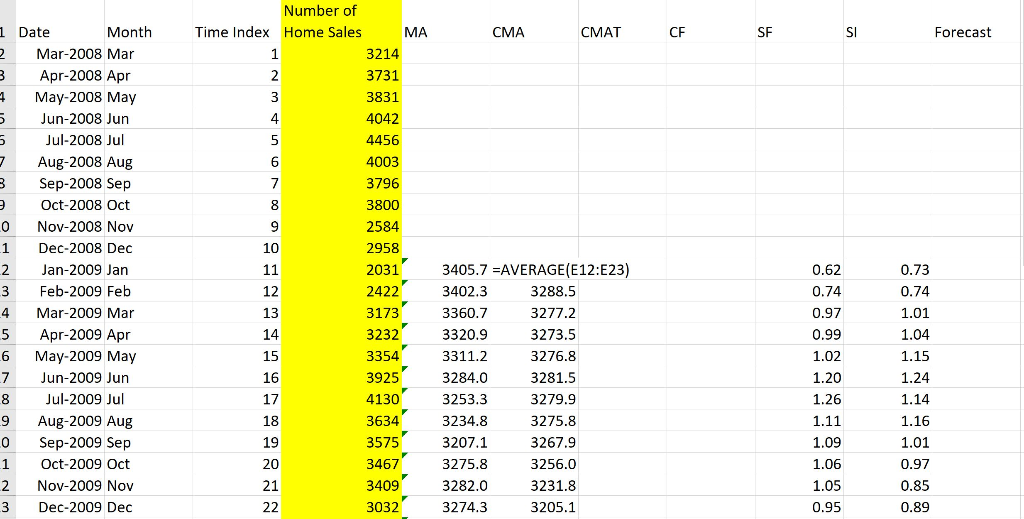
Task: Select home sales value 3796
Action: point(341,183)
